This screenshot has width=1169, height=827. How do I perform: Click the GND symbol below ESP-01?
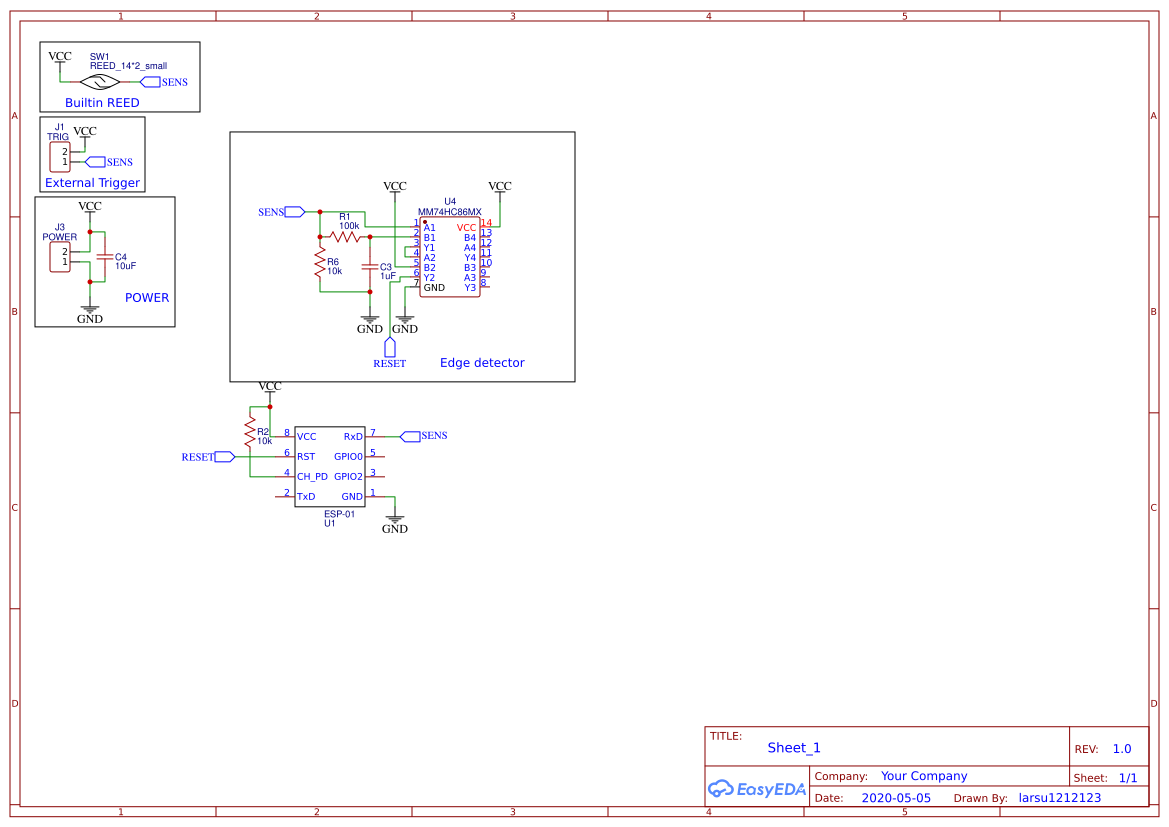click(394, 523)
